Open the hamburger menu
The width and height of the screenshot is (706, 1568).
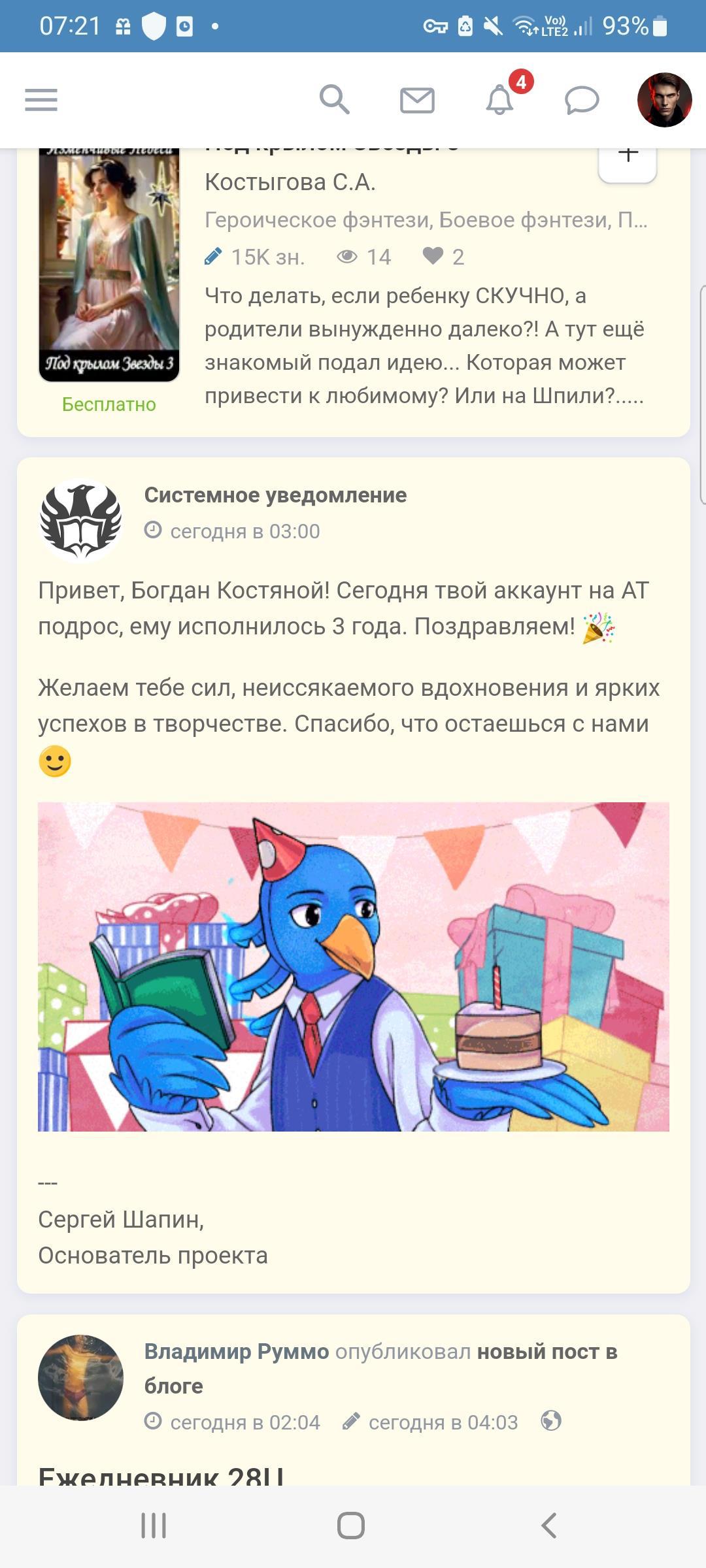tap(41, 100)
